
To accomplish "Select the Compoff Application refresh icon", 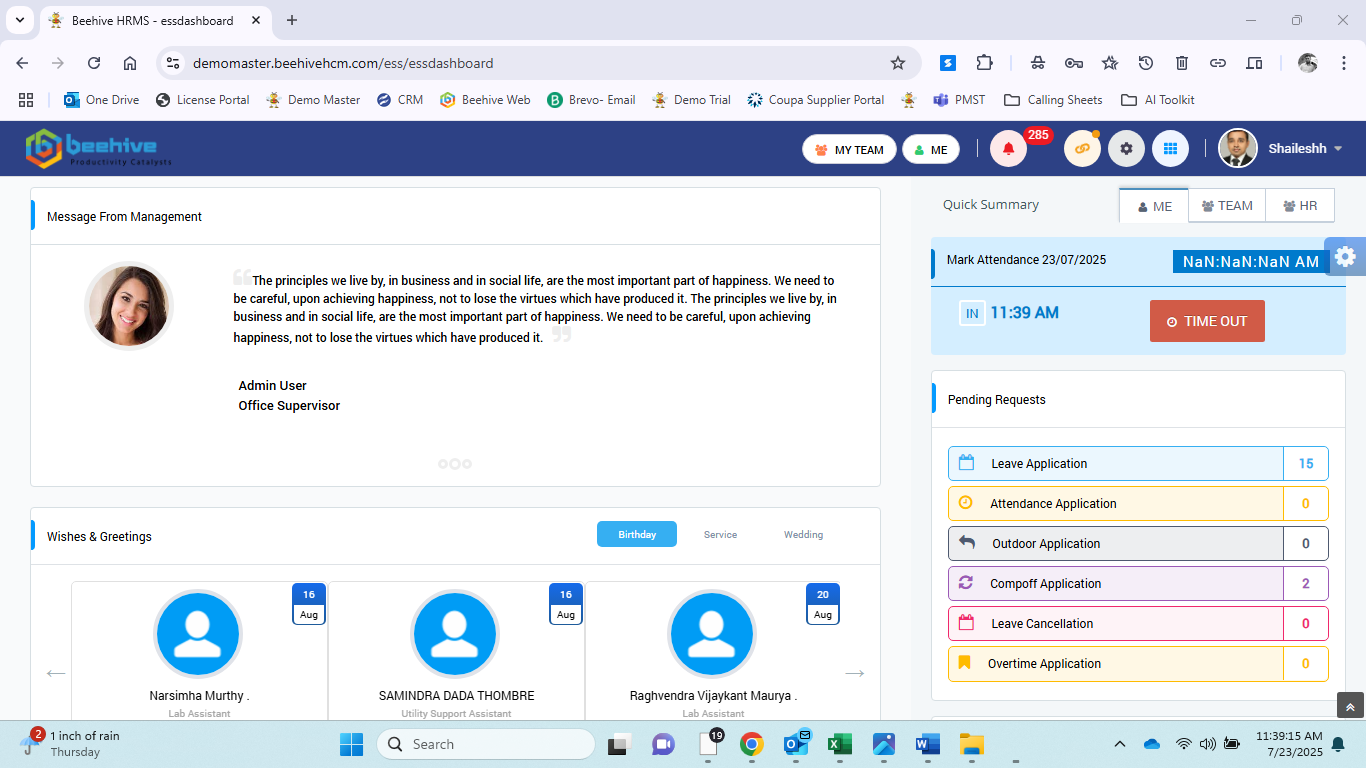I will pyautogui.click(x=968, y=583).
